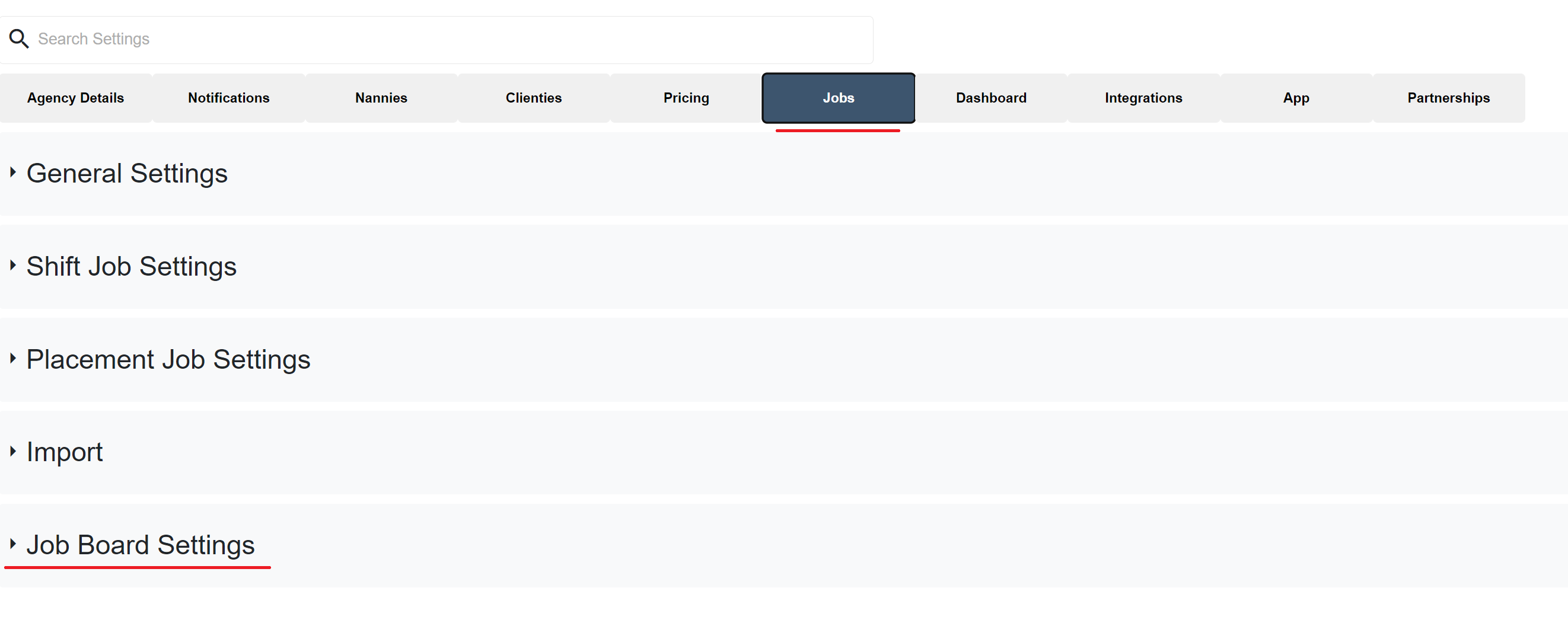Image resolution: width=1568 pixels, height=639 pixels.
Task: Select the Nannies tab
Action: click(381, 98)
